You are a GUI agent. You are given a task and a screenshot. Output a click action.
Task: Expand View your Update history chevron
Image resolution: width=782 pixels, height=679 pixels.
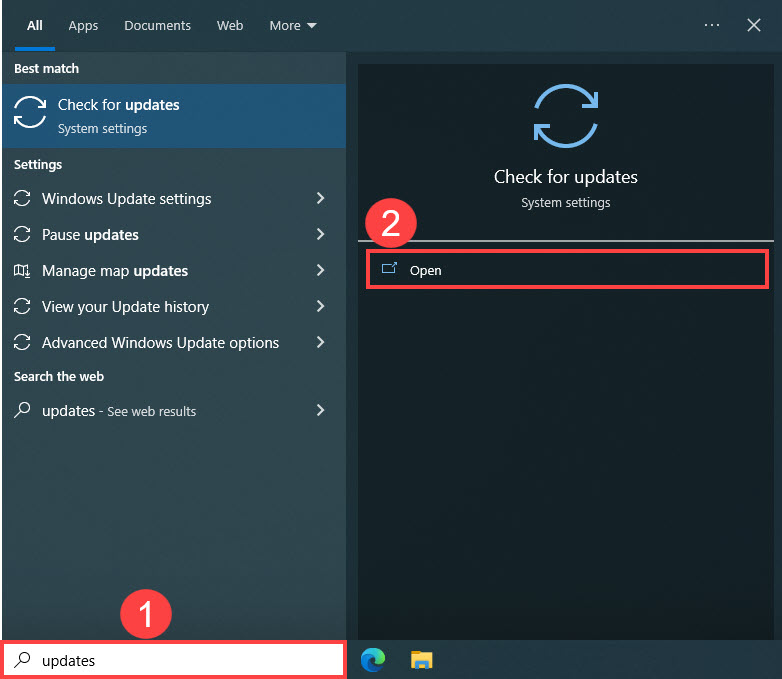(x=321, y=306)
